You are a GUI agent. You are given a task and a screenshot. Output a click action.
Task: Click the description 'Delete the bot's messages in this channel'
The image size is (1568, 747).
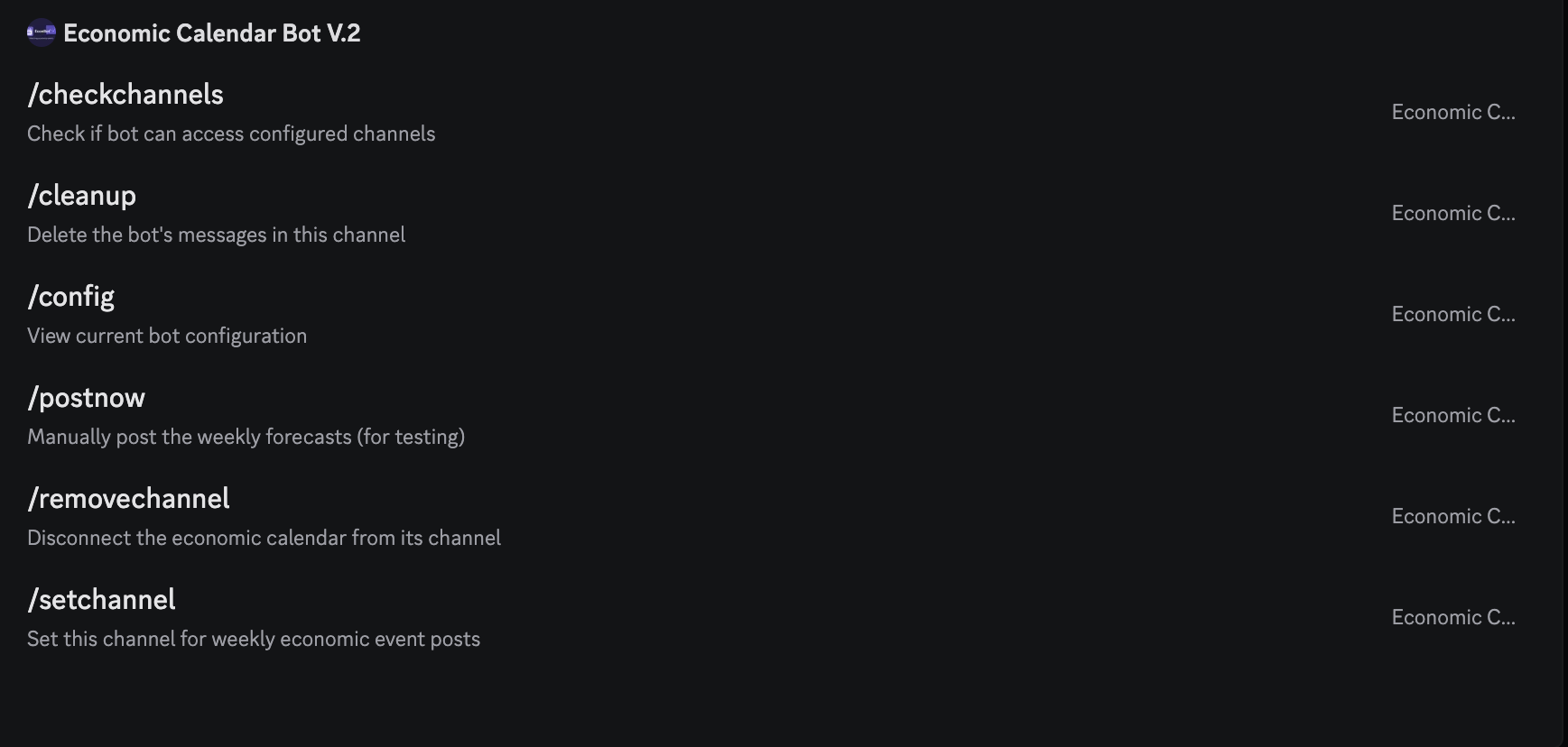click(x=217, y=235)
